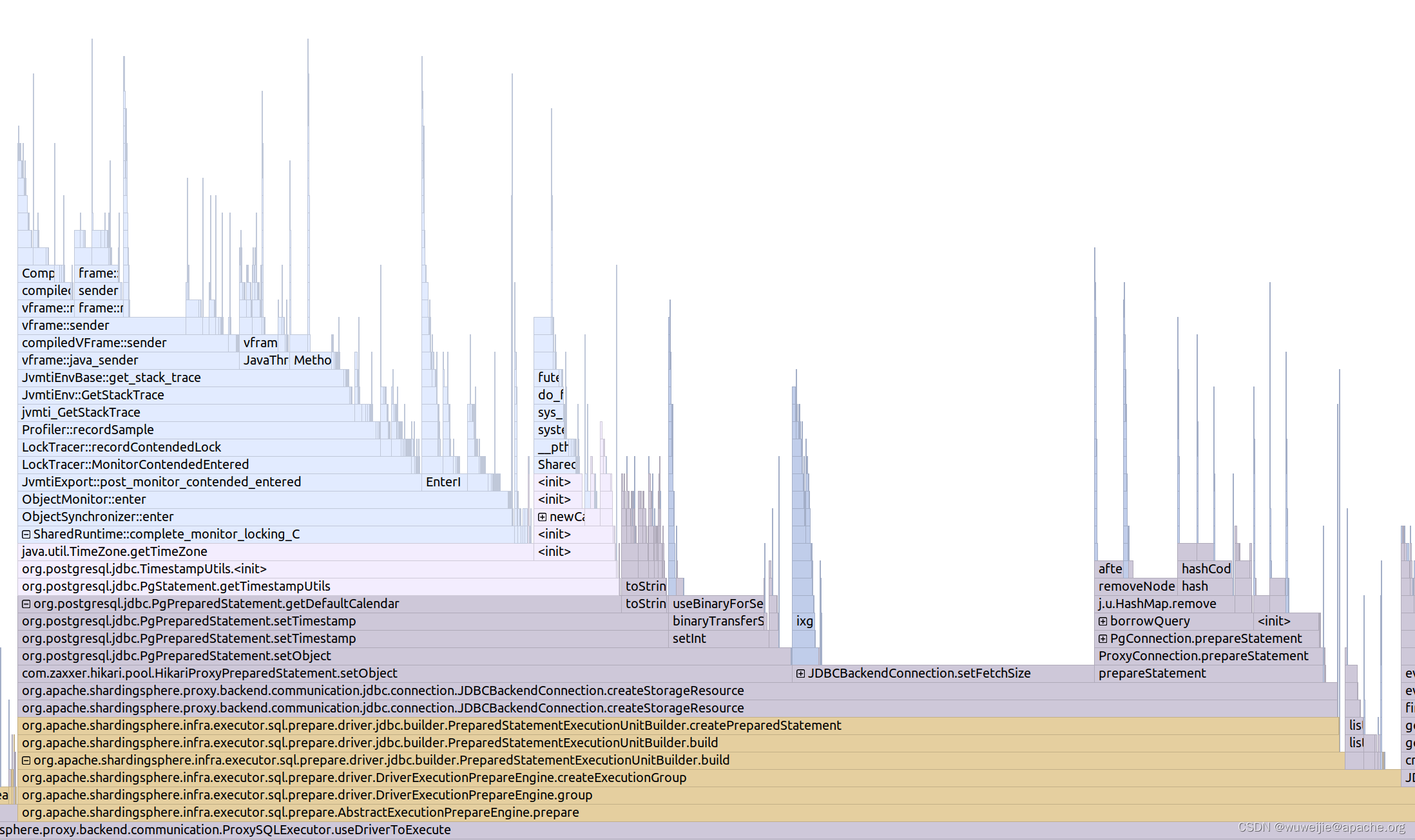The height and width of the screenshot is (840, 1415).
Task: Click the setInt frame
Action: click(718, 638)
